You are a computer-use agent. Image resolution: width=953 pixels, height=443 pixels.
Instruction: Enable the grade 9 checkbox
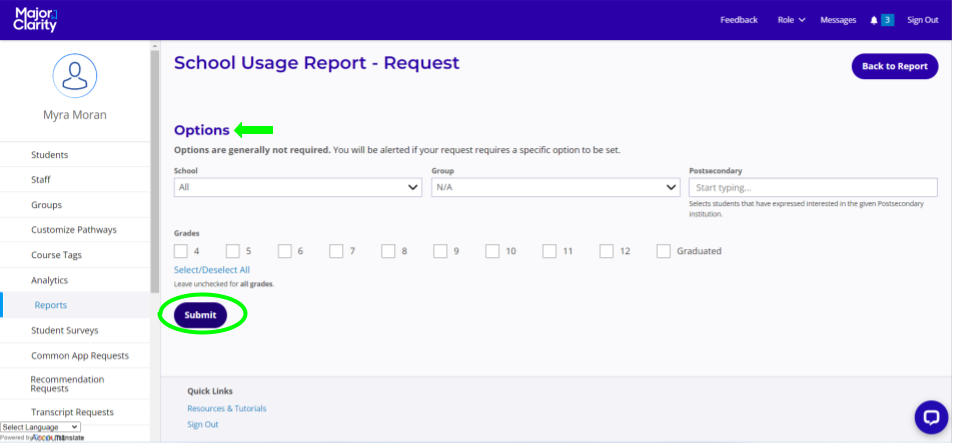point(440,251)
